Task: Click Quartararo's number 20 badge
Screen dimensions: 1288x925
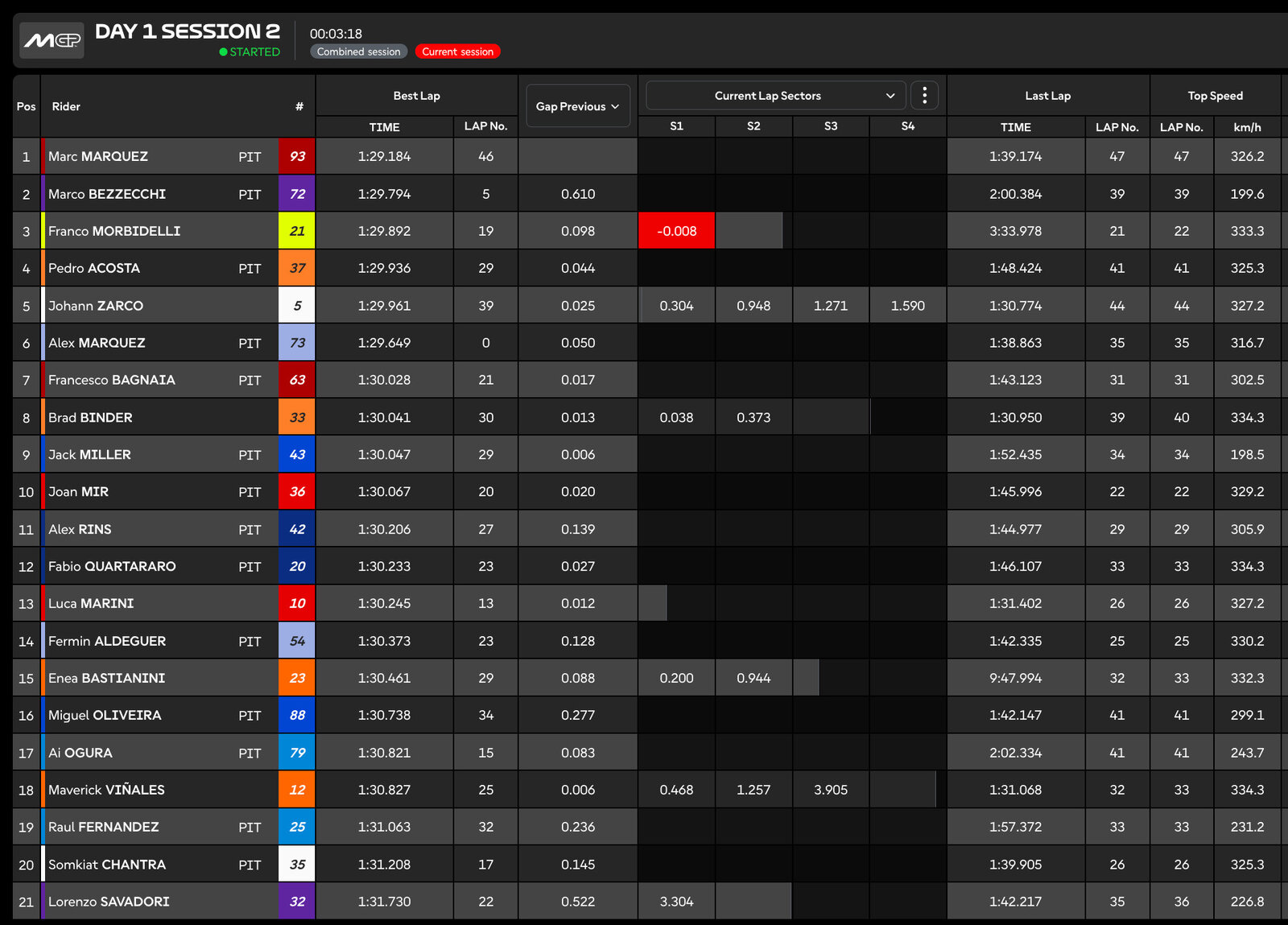Action: 297,566
